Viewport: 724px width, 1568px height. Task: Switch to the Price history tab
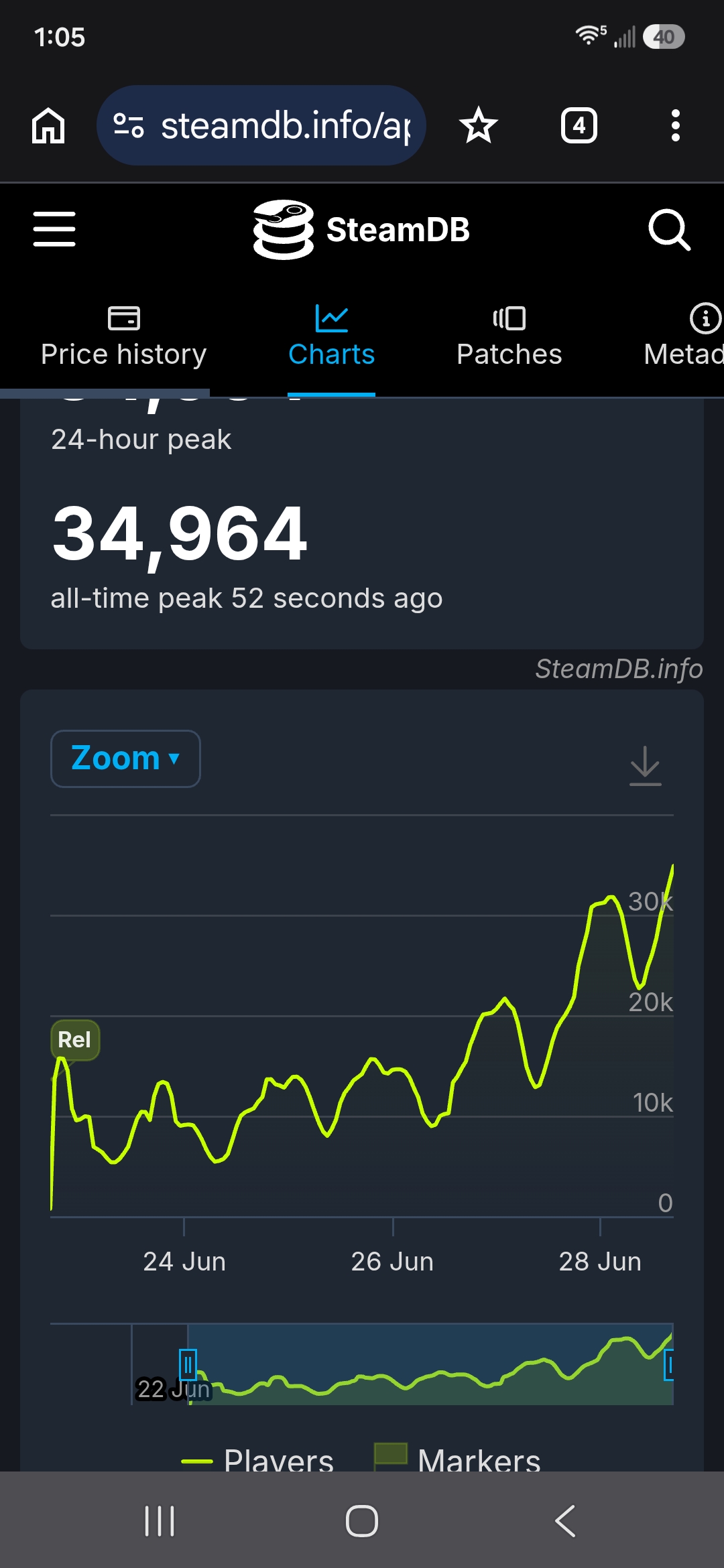(x=123, y=336)
